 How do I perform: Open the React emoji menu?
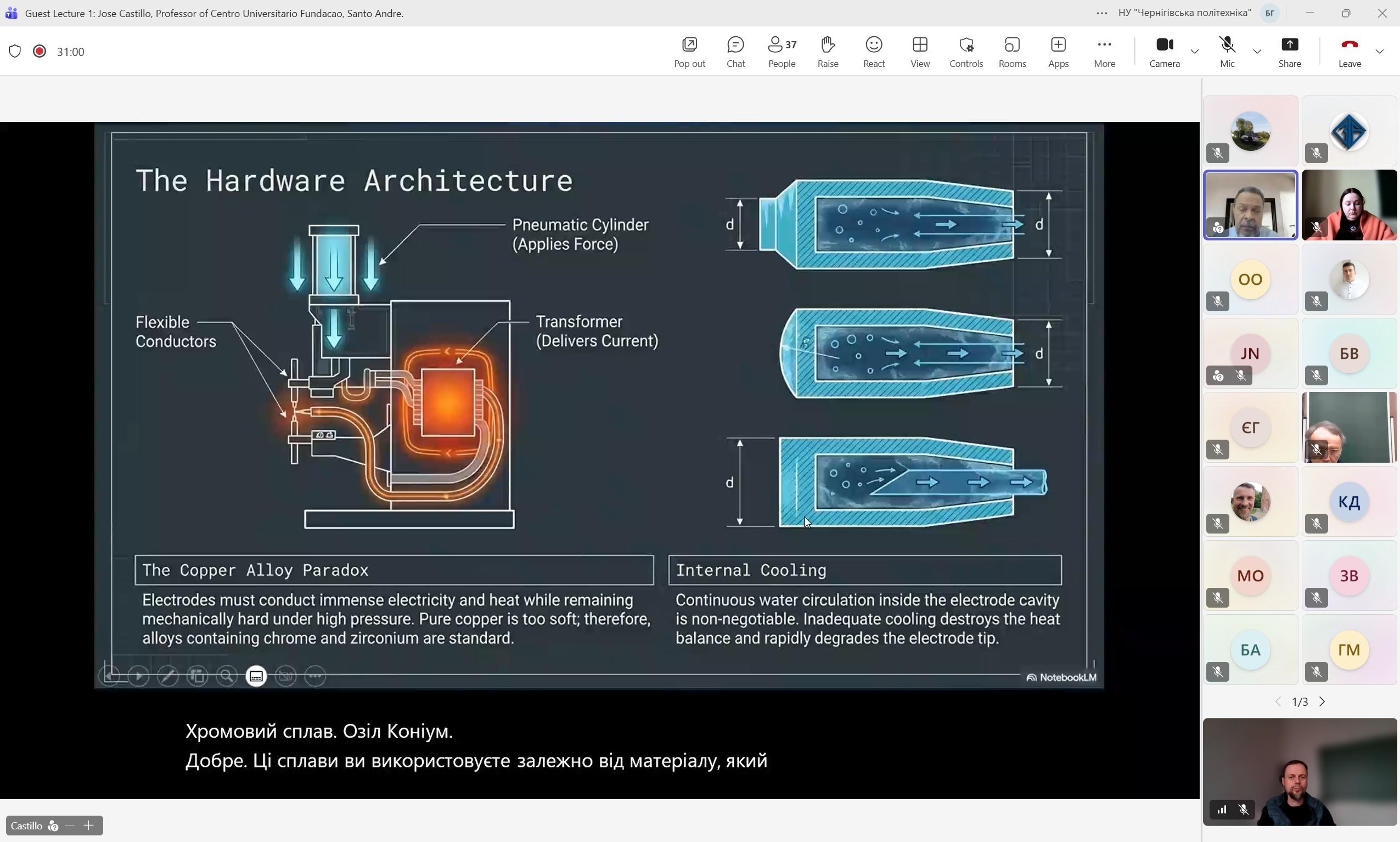point(874,52)
